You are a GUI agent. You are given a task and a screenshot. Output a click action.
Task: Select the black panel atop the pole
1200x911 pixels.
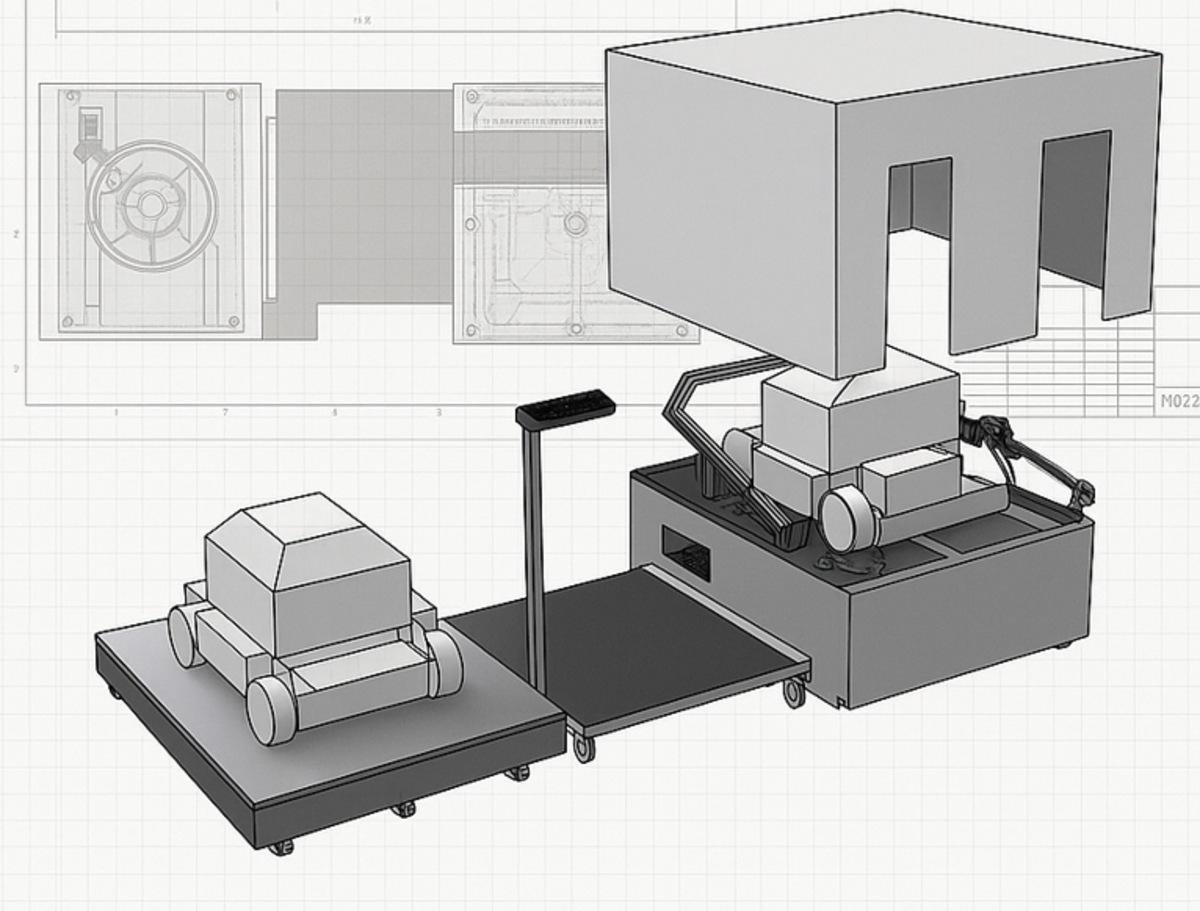tap(565, 405)
